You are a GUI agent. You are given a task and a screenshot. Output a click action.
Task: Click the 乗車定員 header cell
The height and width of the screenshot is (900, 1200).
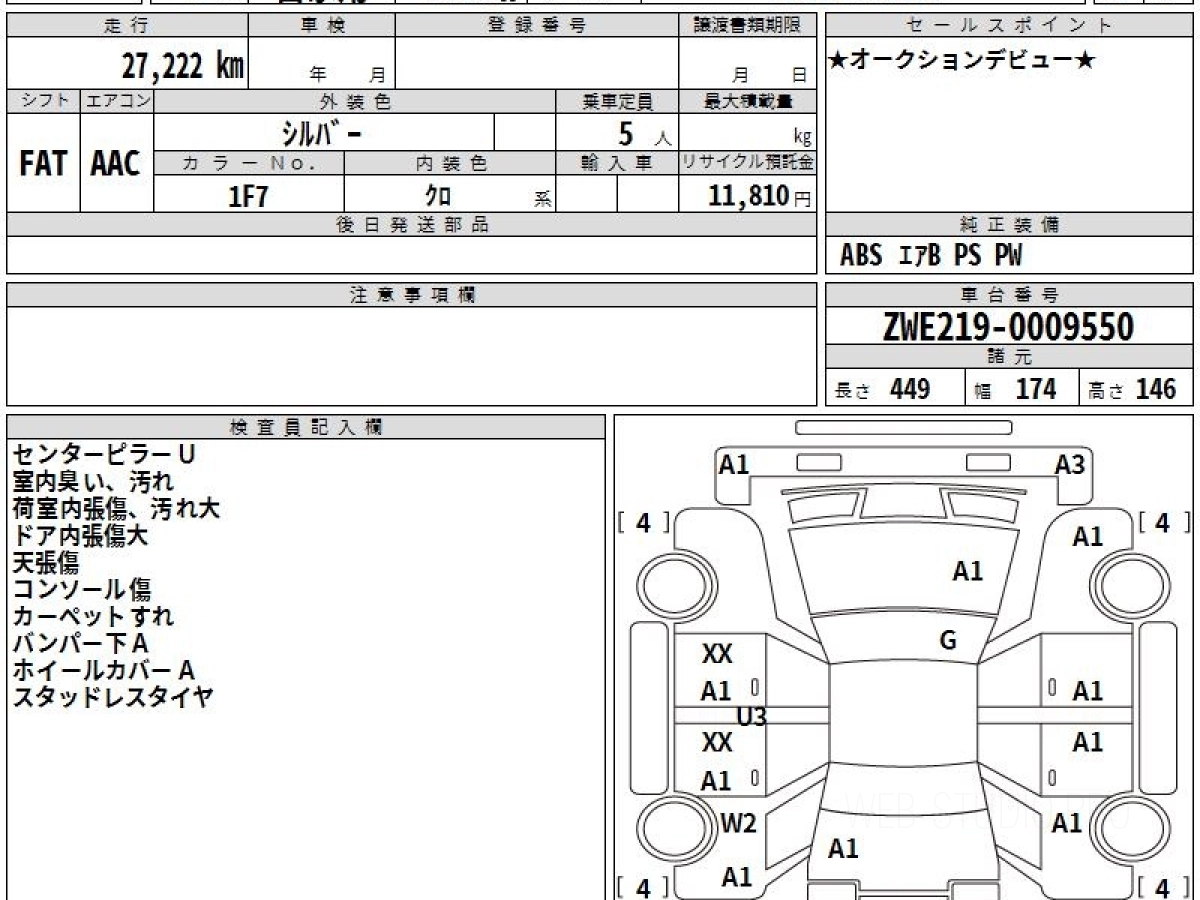click(x=617, y=101)
